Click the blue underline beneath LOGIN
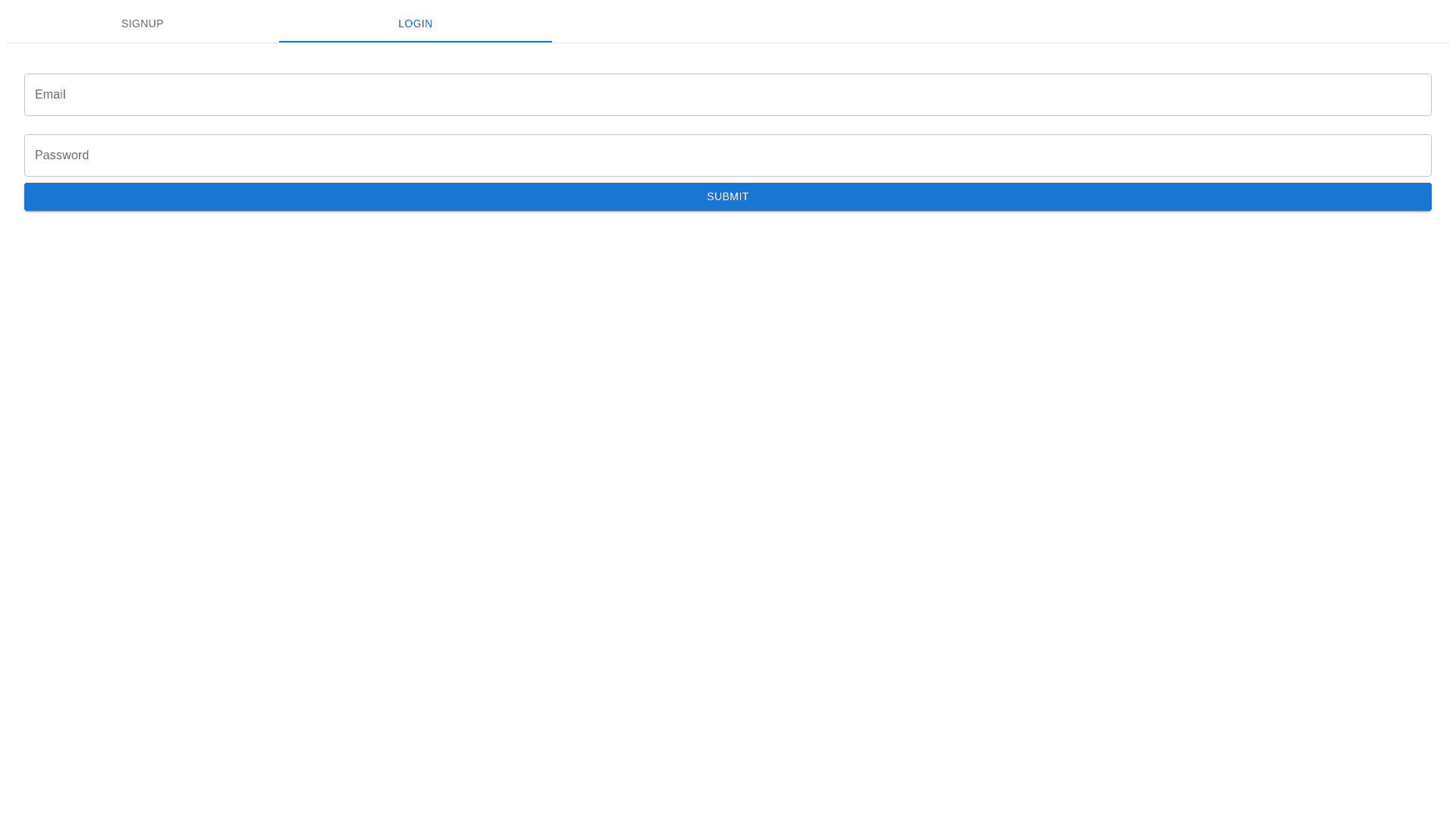The width and height of the screenshot is (1456, 819). click(x=415, y=41)
